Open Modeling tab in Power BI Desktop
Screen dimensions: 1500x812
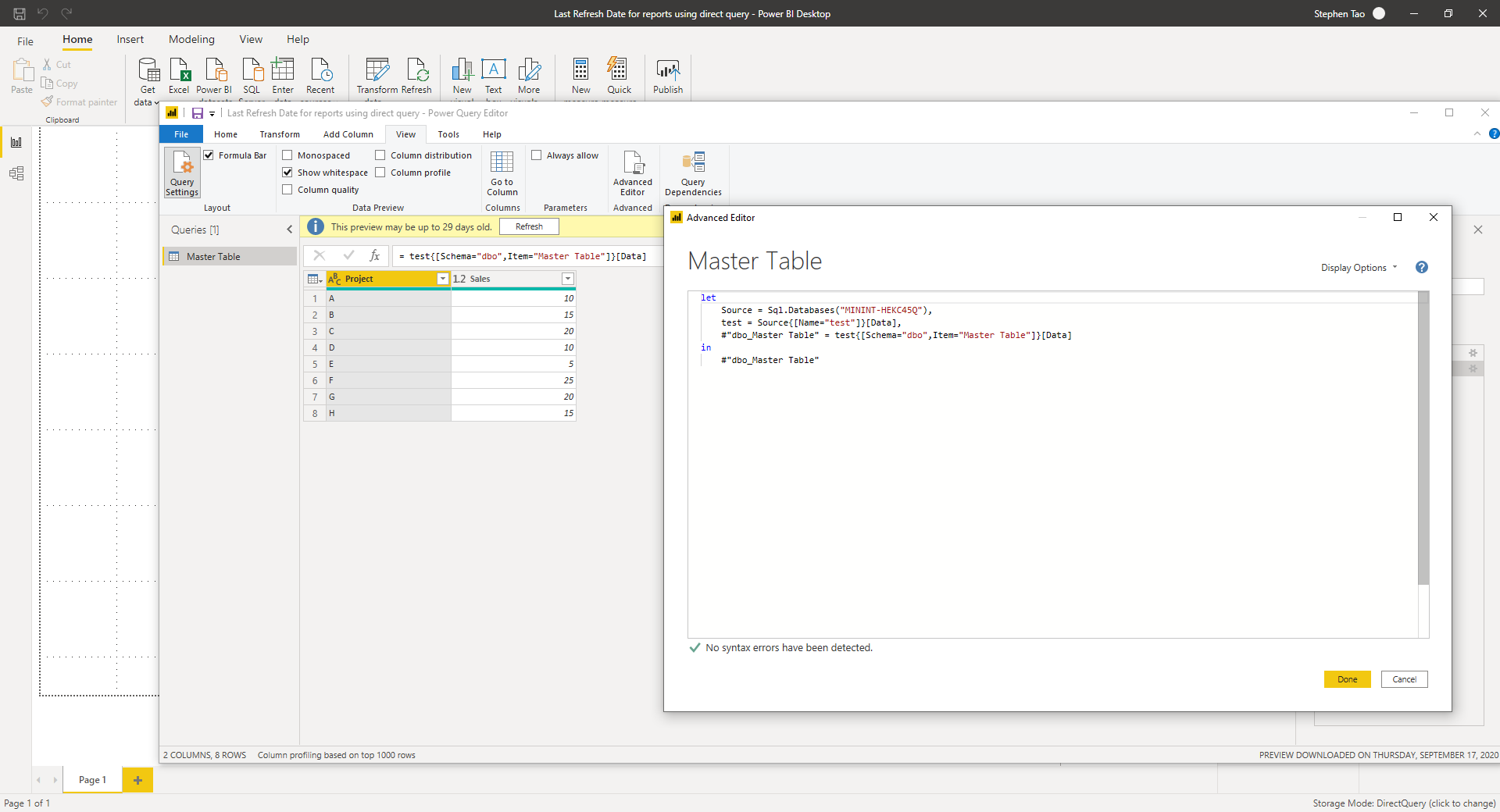[191, 39]
